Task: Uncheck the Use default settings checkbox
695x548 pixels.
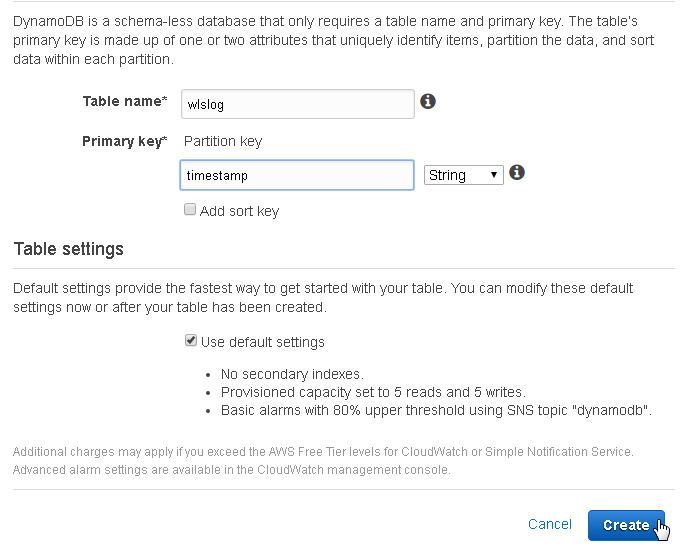Action: pyautogui.click(x=191, y=341)
